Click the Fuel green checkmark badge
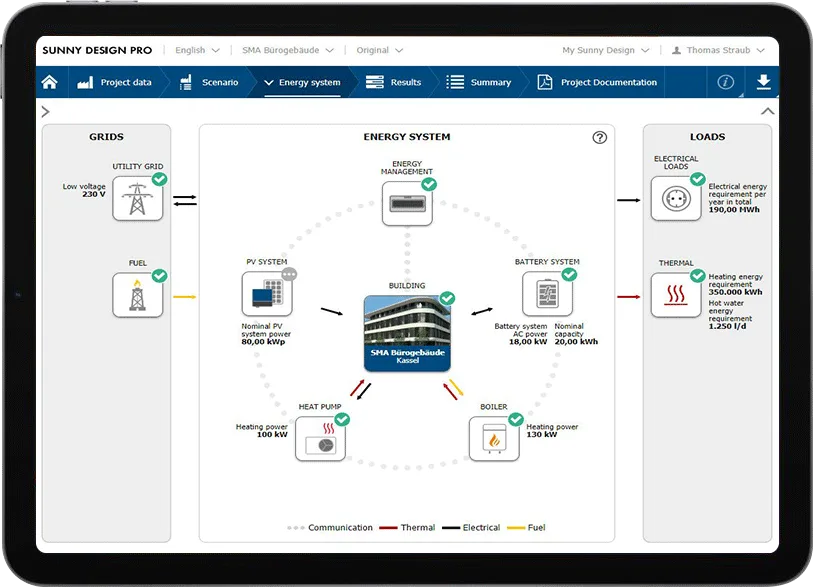Viewport: 813px width, 587px height. (x=159, y=276)
